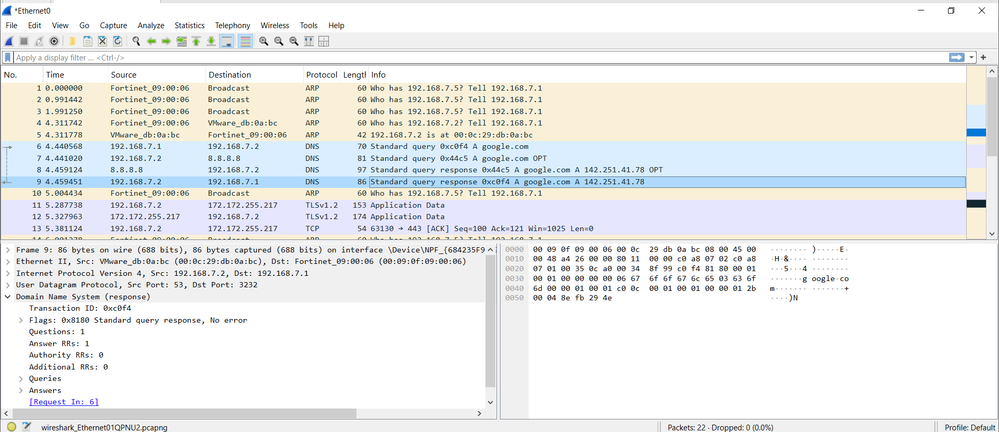Open the Tools menu
Image resolution: width=999 pixels, height=432 pixels.
(x=308, y=25)
